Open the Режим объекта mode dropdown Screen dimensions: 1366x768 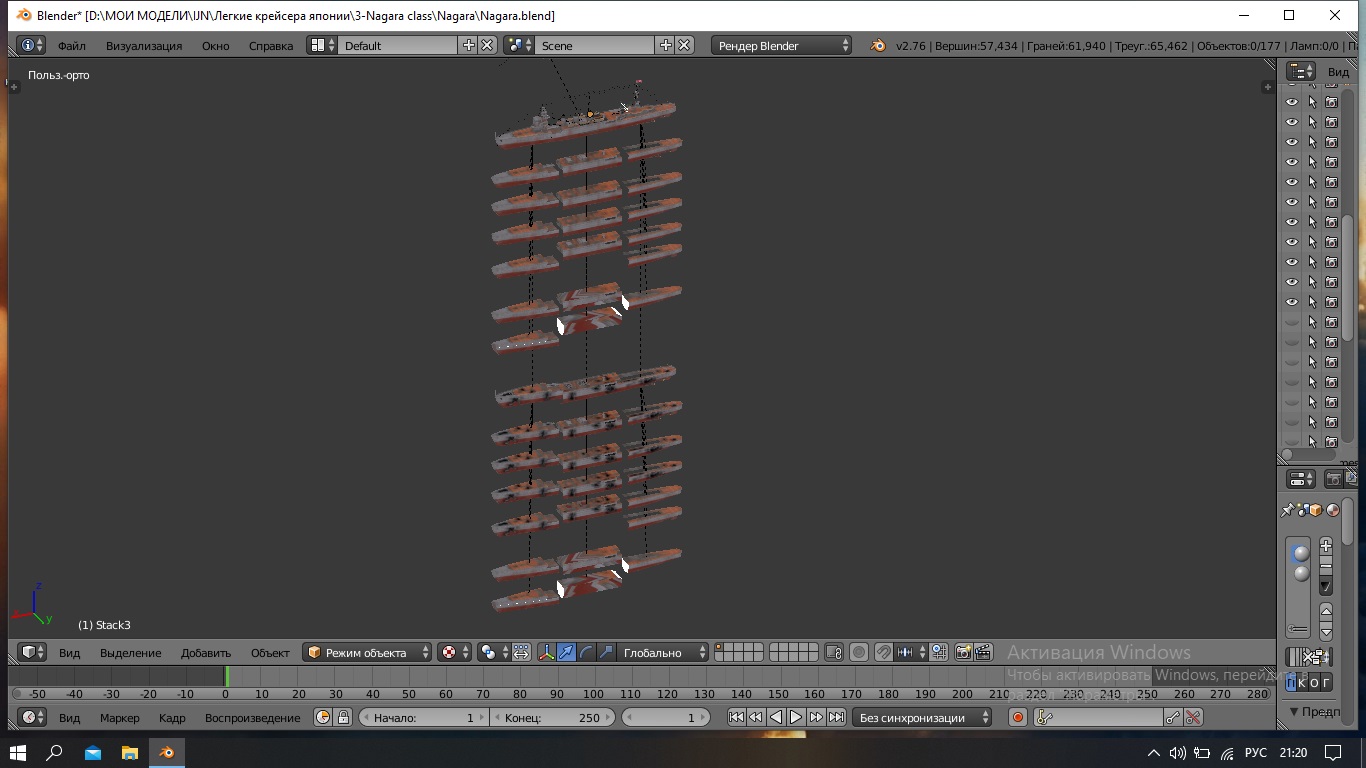point(368,652)
